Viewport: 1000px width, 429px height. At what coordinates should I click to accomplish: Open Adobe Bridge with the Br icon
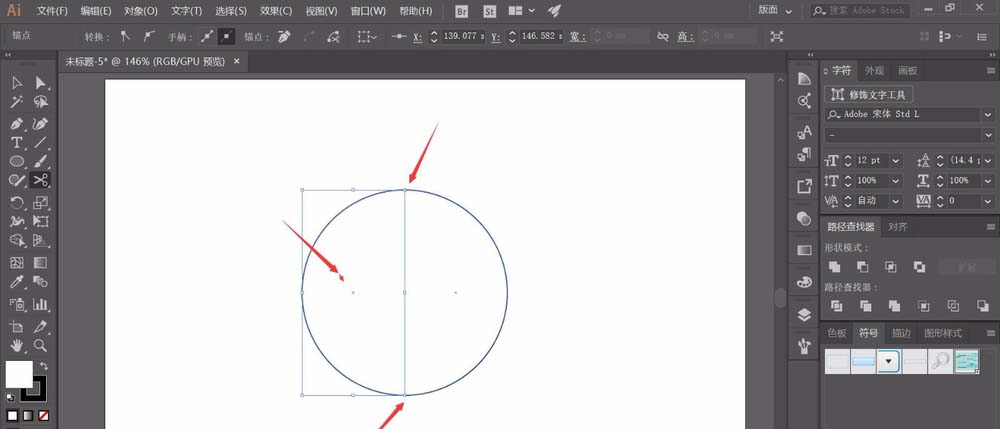coord(461,11)
